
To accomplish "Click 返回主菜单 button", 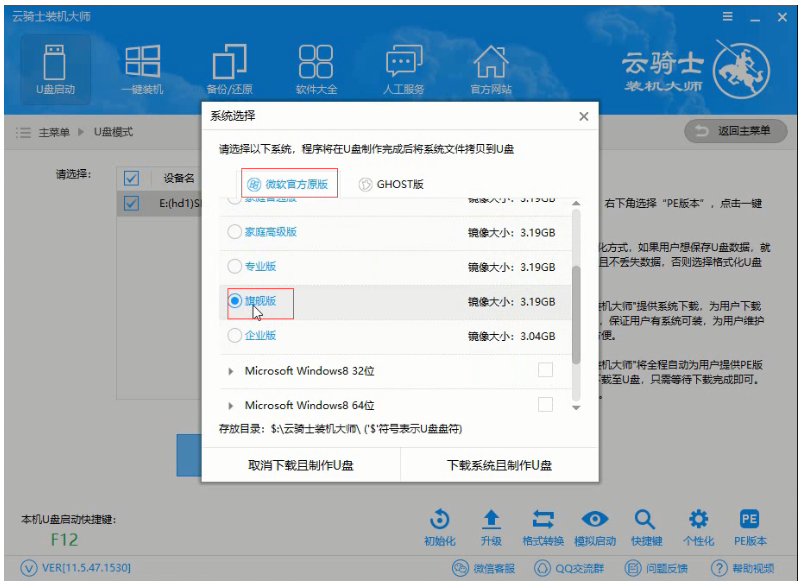I will click(733, 132).
